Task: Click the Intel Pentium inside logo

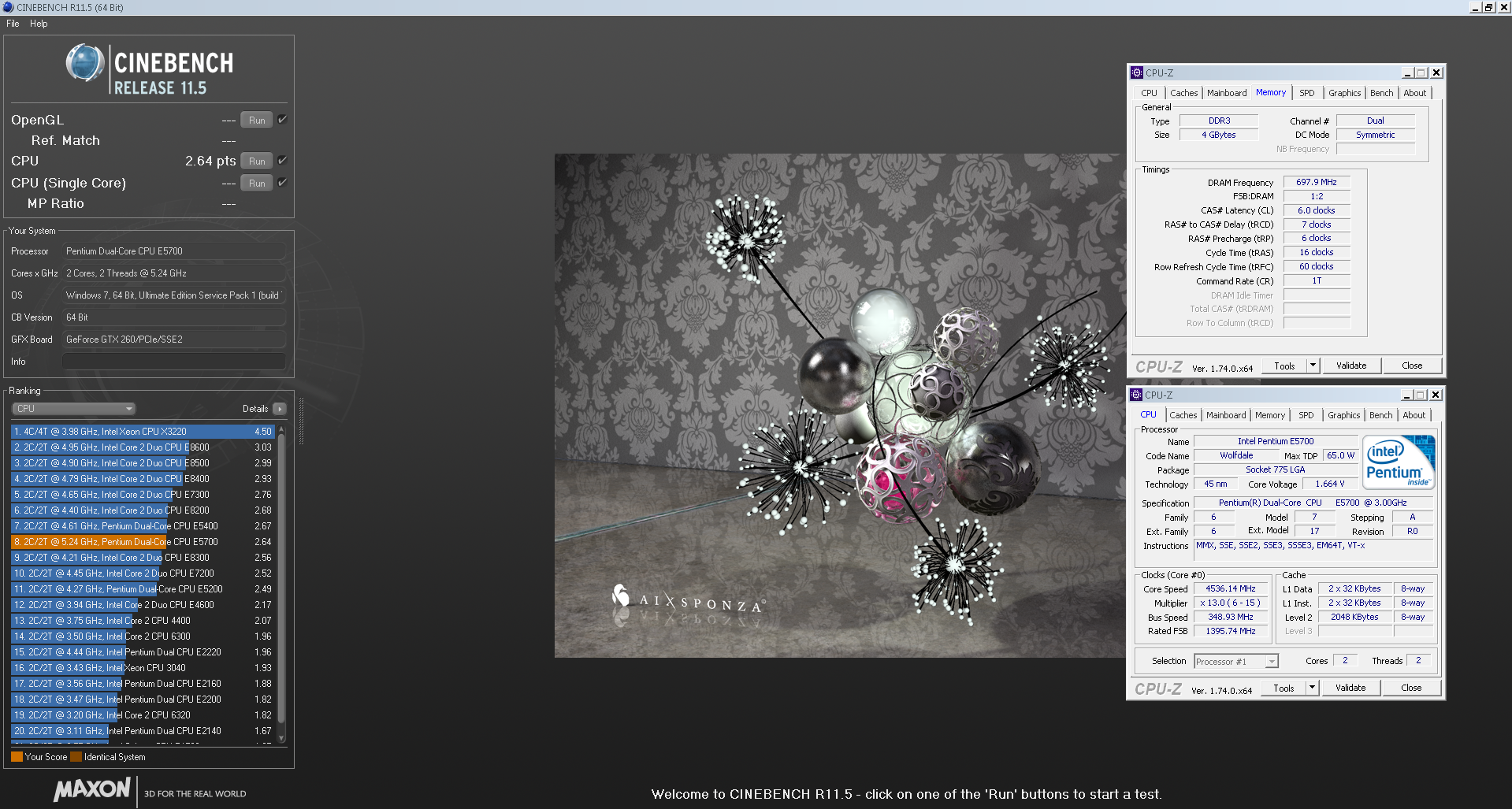Action: pyautogui.click(x=1399, y=463)
